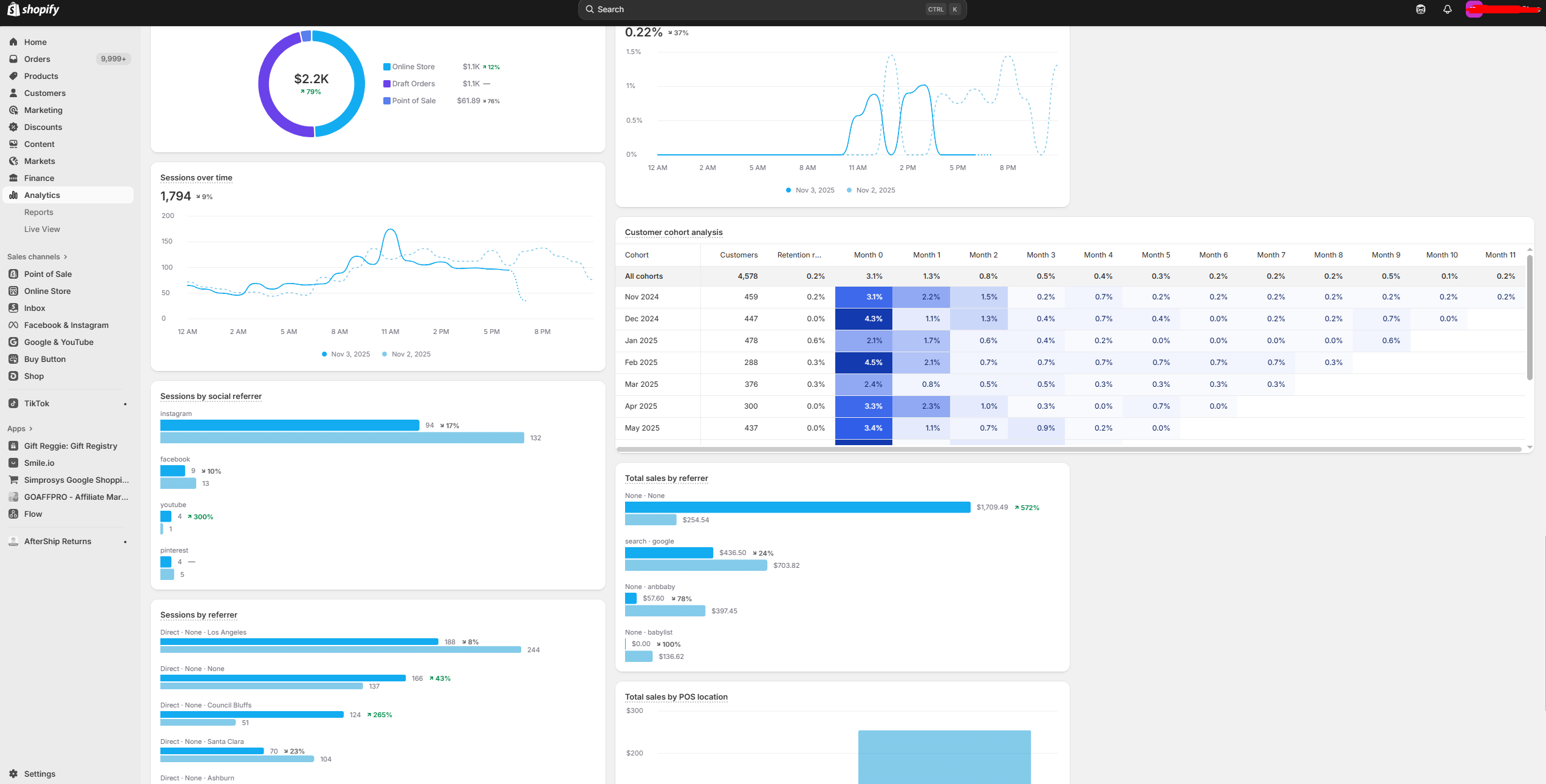Open the Sessions by social referrer title

(x=211, y=396)
